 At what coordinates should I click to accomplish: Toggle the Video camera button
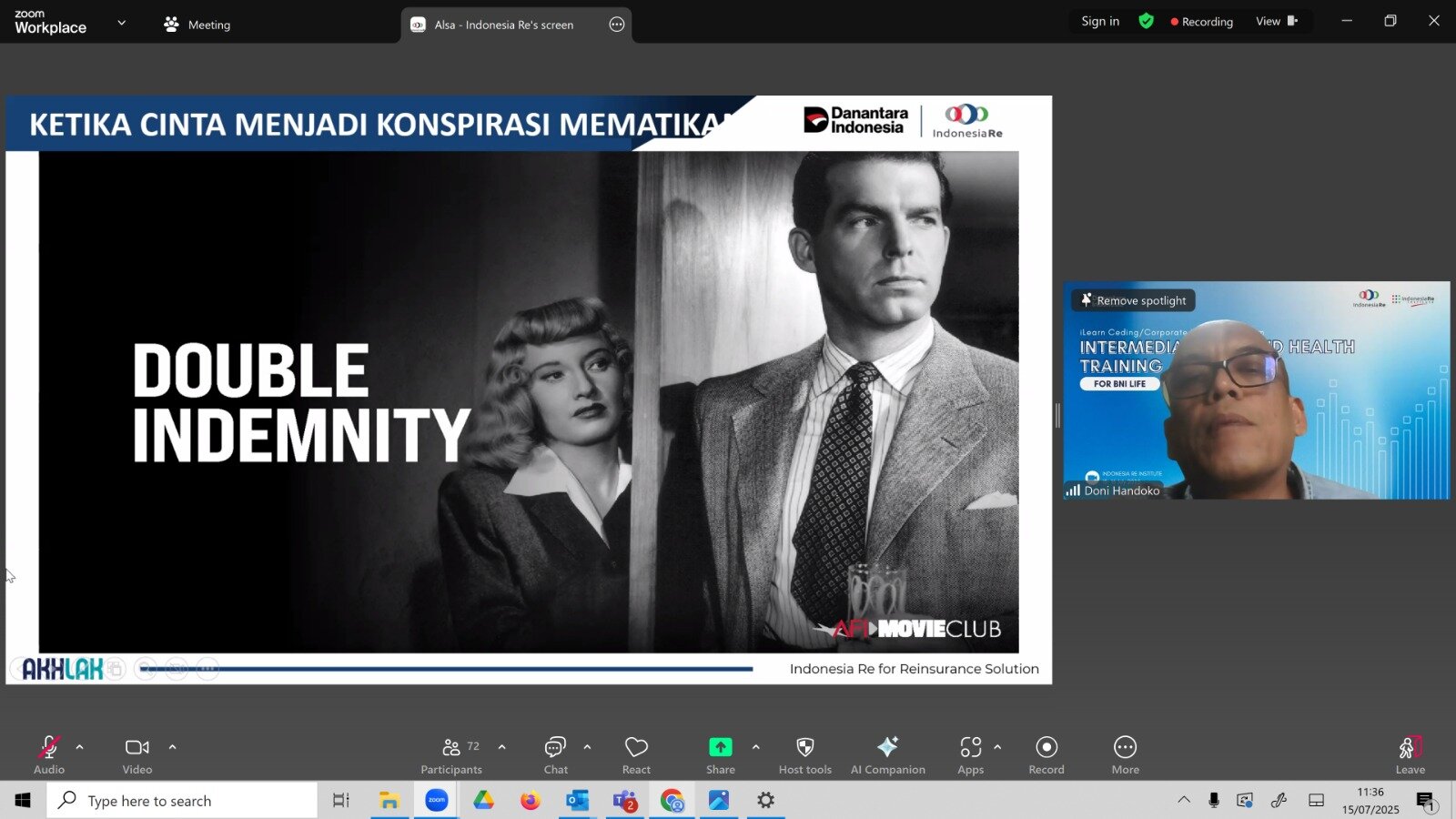137,754
